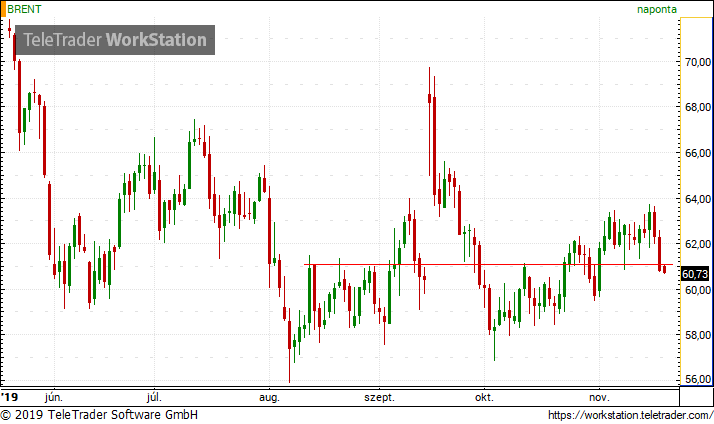The height and width of the screenshot is (424, 714).
Task: Click the 68,00 price axis label
Action: pyautogui.click(x=698, y=107)
